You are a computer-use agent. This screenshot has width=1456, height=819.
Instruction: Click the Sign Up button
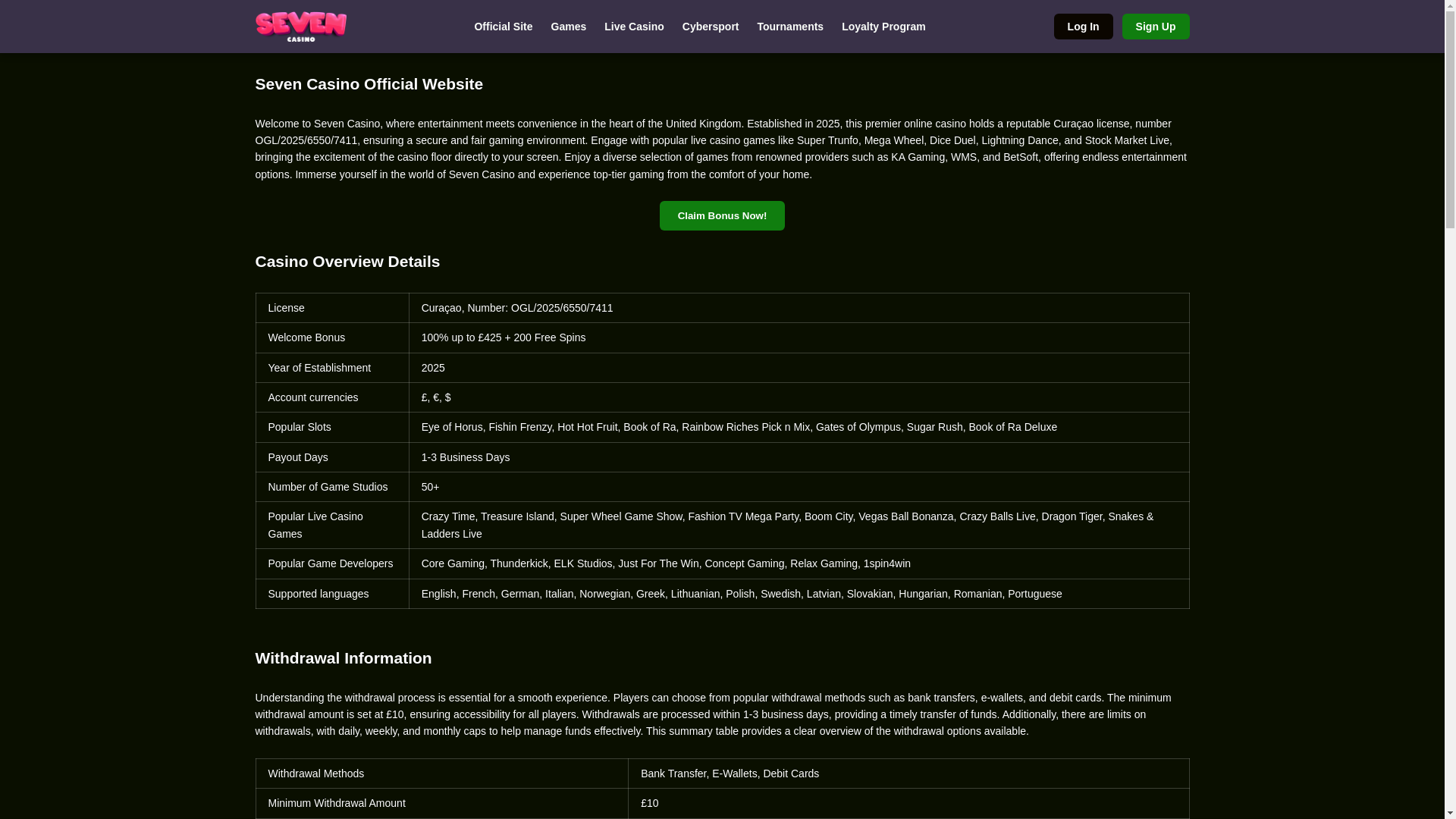tap(1155, 27)
